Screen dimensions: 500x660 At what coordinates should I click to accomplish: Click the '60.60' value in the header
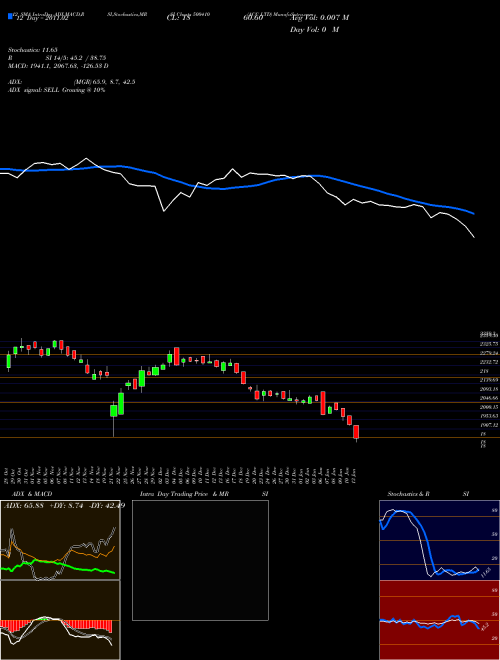point(253,18)
